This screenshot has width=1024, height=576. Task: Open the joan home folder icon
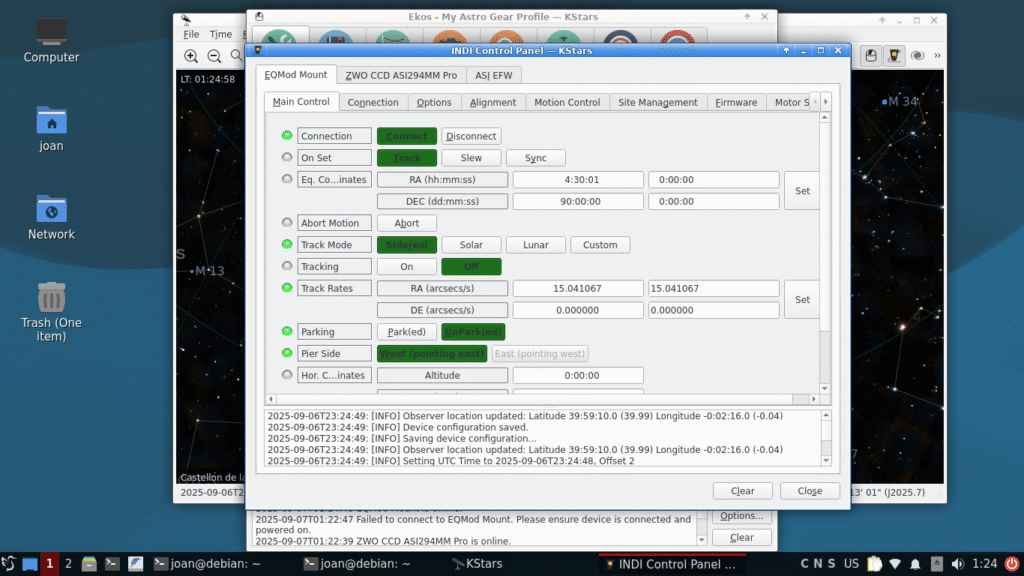pos(51,125)
